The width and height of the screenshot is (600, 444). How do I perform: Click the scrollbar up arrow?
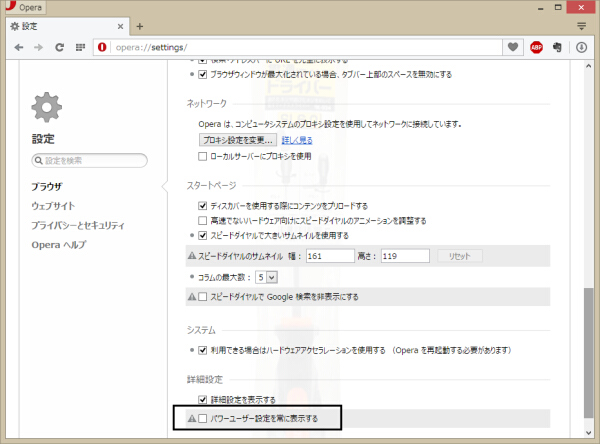[589, 66]
